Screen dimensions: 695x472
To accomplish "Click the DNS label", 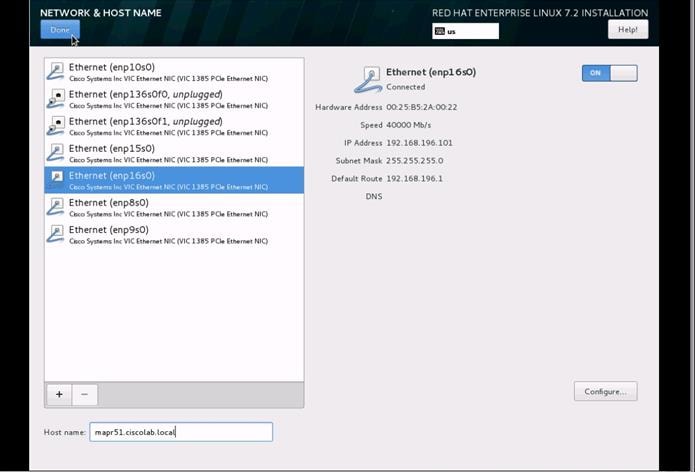I will coord(374,196).
